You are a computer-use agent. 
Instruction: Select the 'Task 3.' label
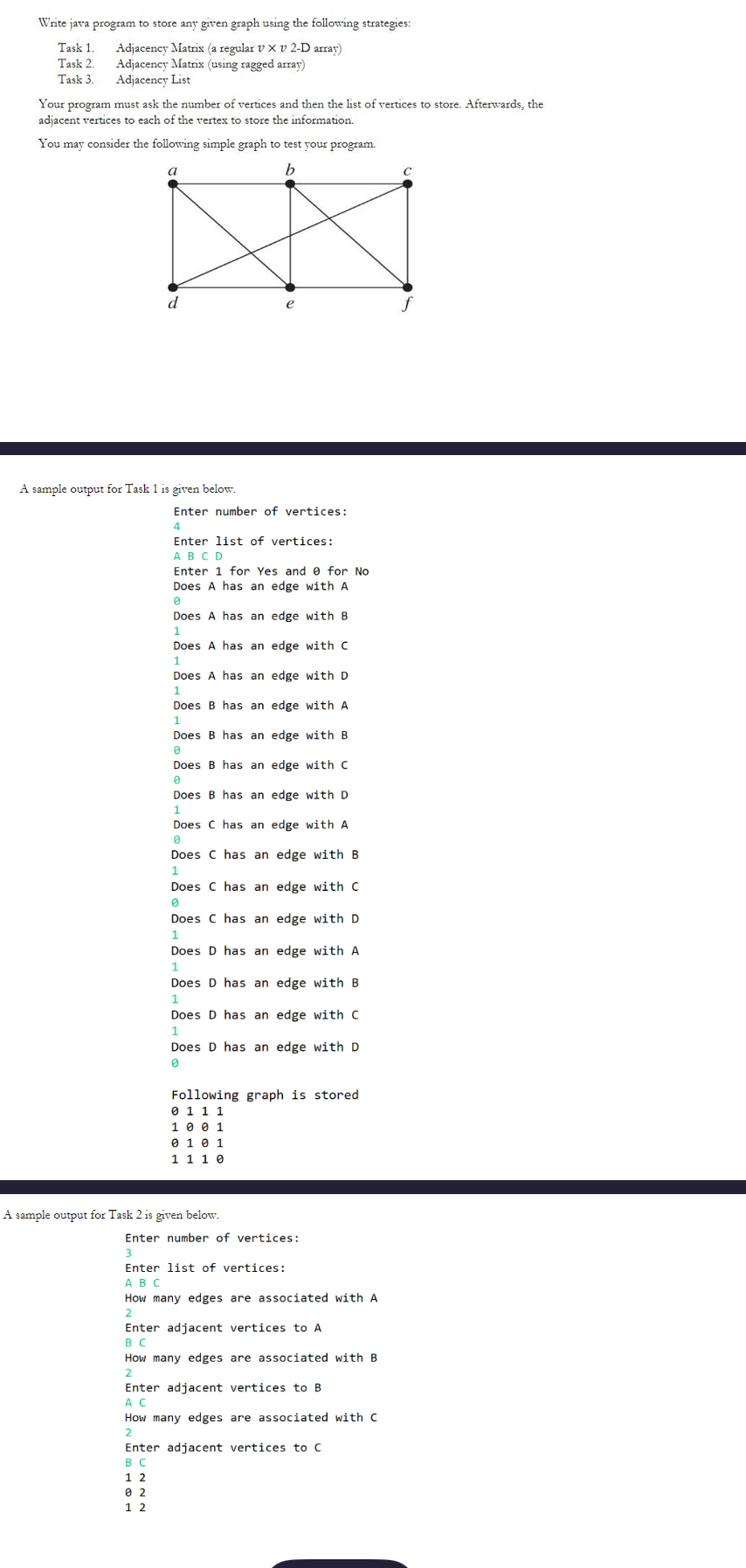pyautogui.click(x=76, y=79)
